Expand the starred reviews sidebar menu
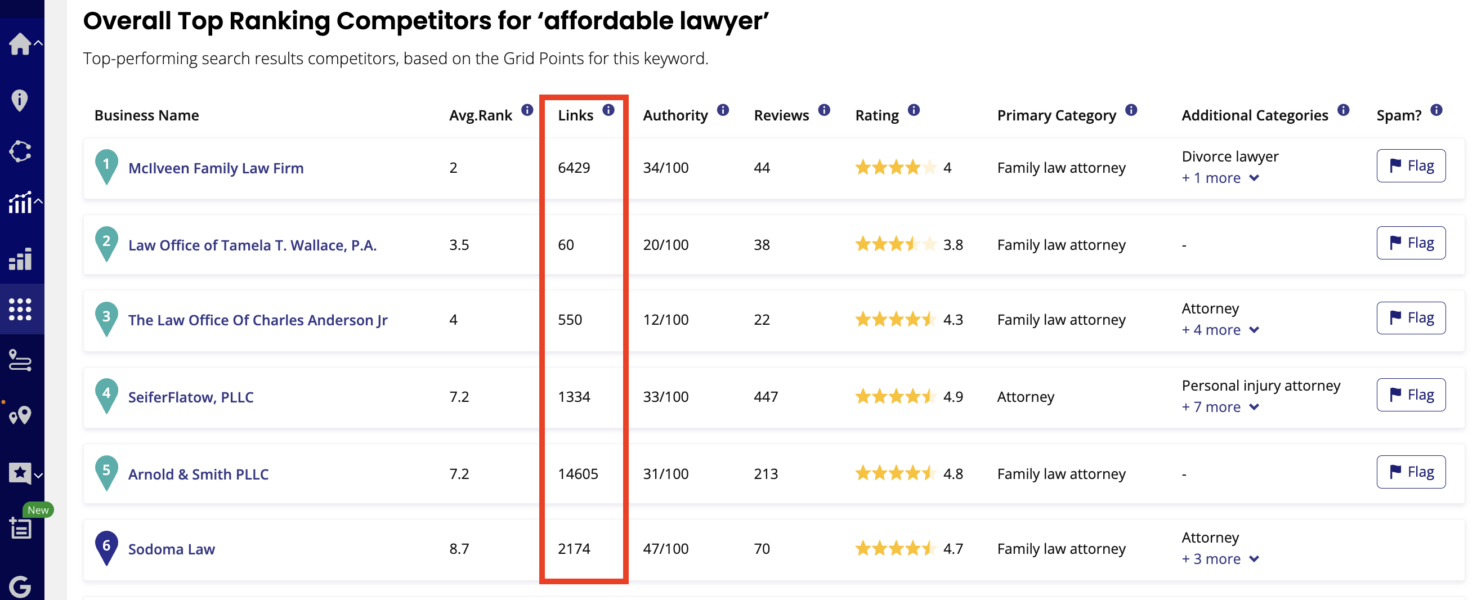Viewport: 1477px width, 600px height. point(20,472)
